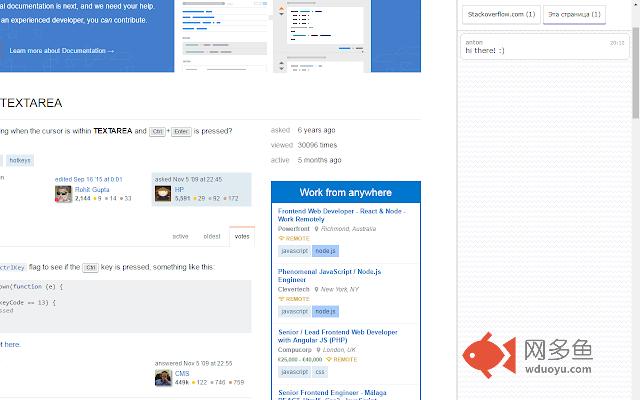
Task: Open the Senior Frontend Engineer - Málaga job
Action: [332, 393]
